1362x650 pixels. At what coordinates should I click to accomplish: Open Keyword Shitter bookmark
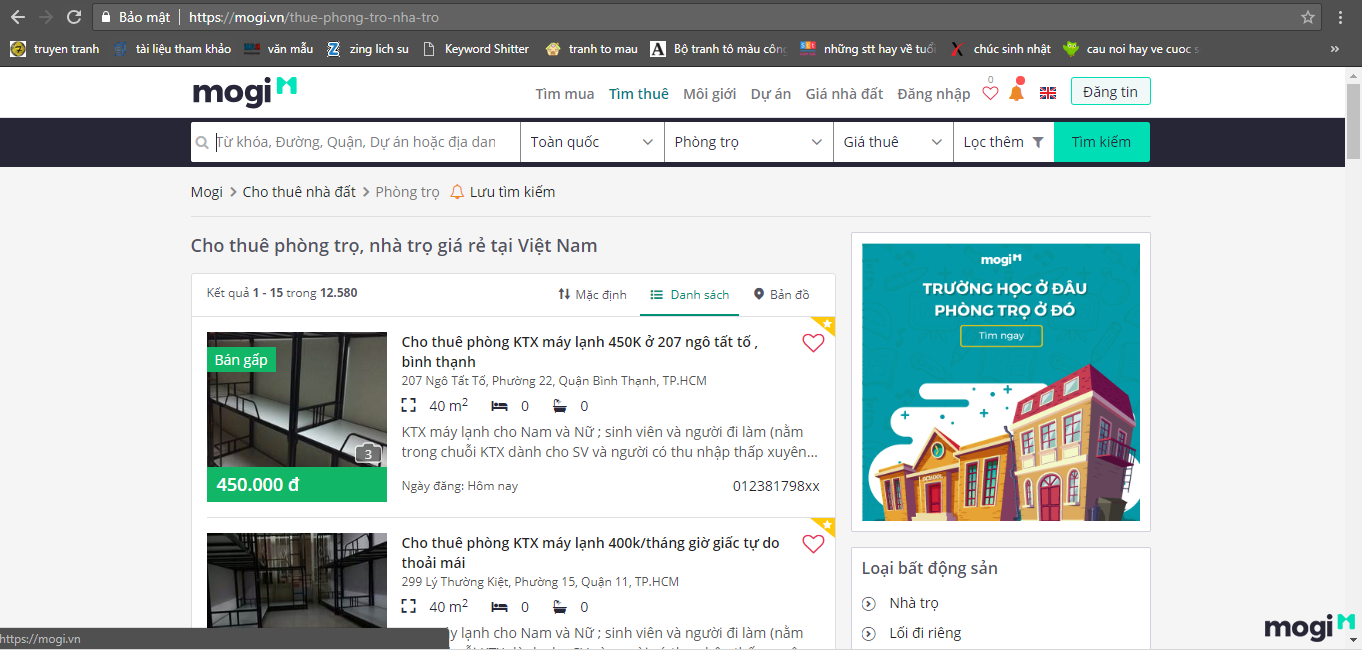click(x=476, y=48)
